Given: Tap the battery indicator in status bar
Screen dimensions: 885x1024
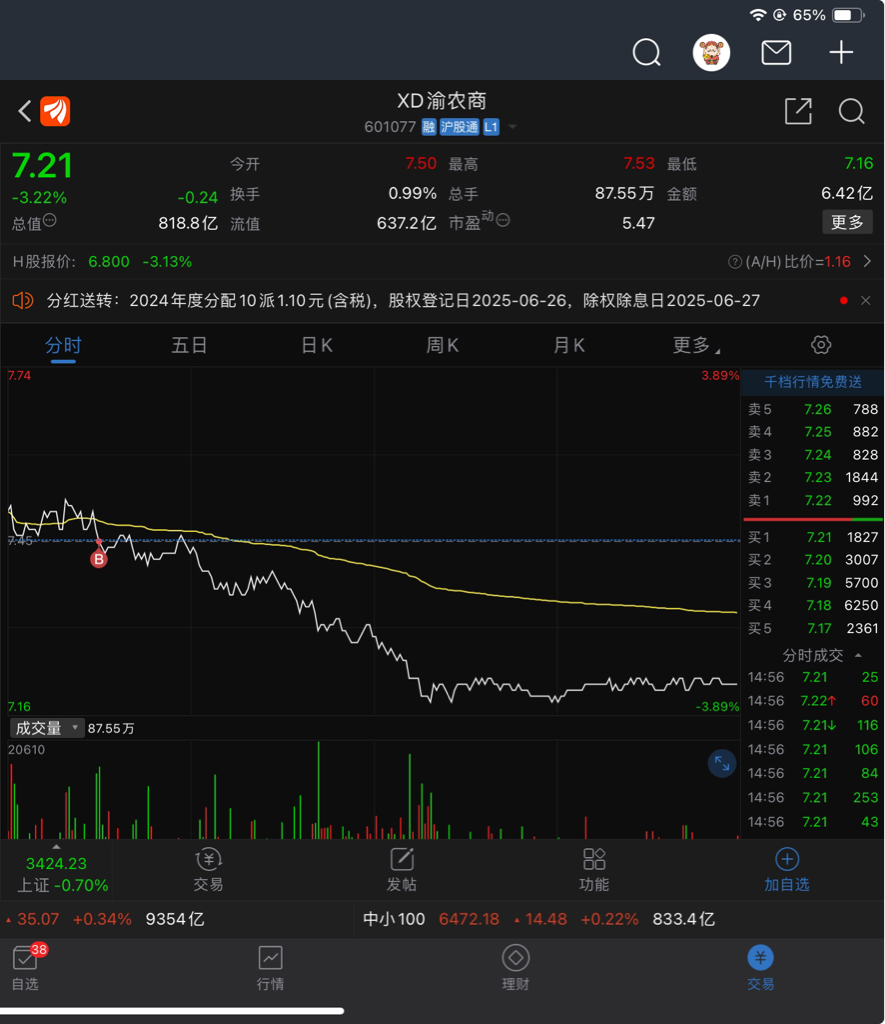Looking at the screenshot, I should tap(848, 15).
